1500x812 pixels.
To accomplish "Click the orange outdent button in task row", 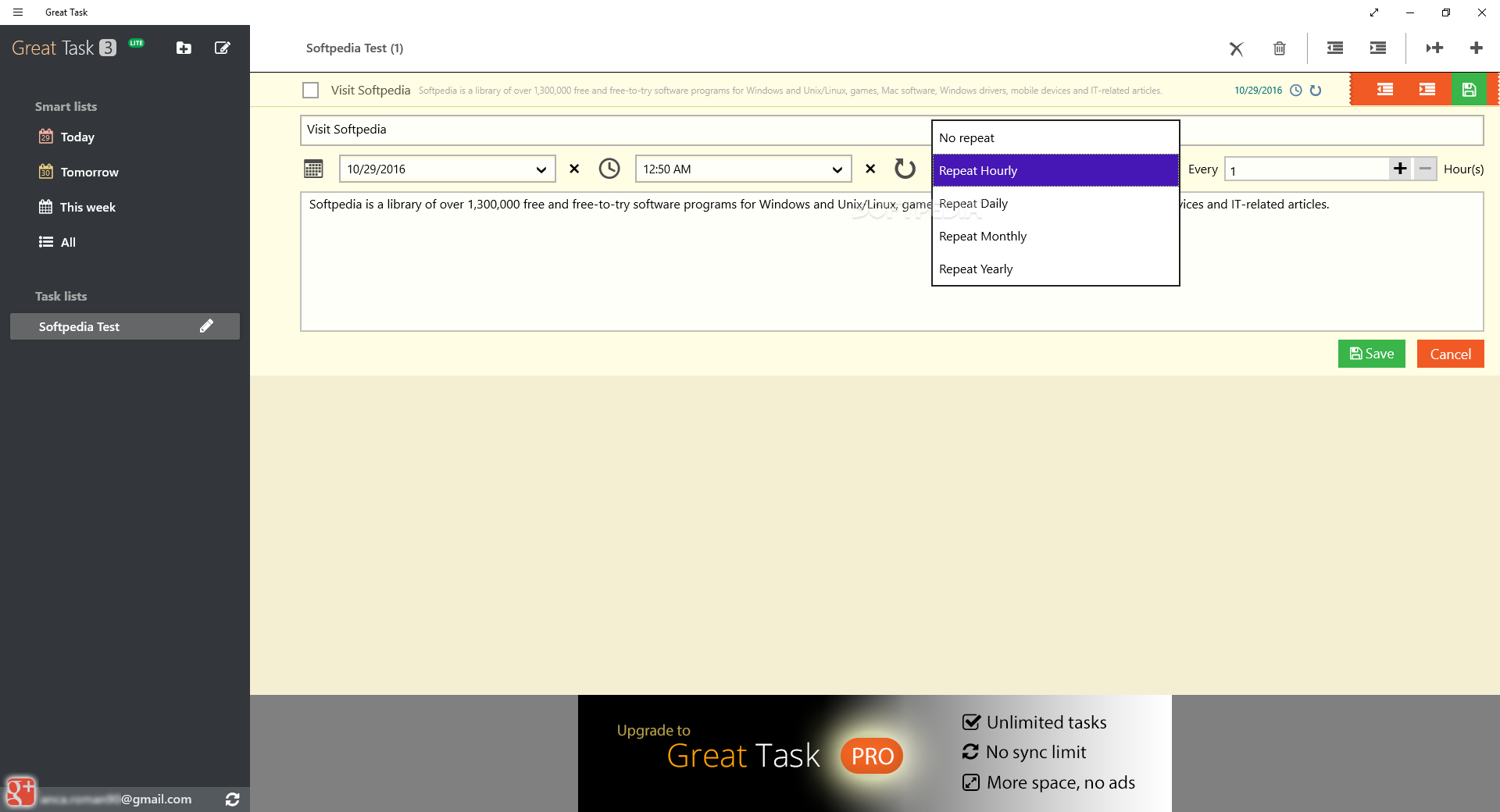I will click(1385, 89).
